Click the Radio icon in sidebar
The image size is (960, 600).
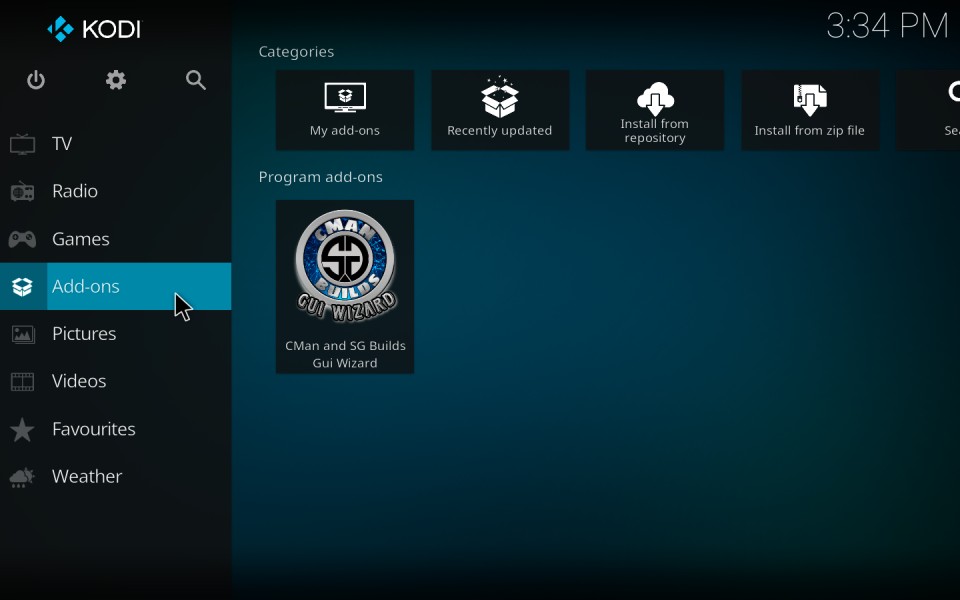[23, 191]
